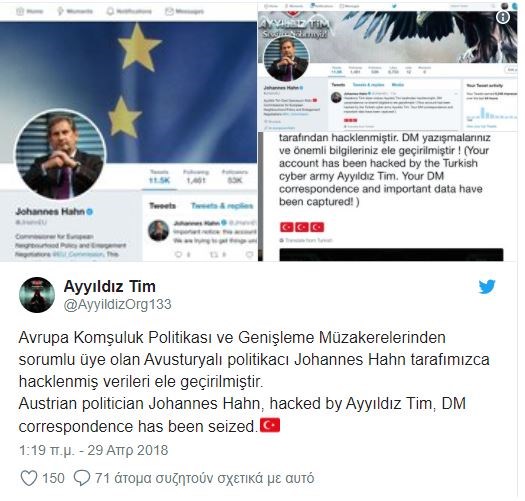Like the tweet with heart icon
Viewport: 525px width, 501px height.
29,478
